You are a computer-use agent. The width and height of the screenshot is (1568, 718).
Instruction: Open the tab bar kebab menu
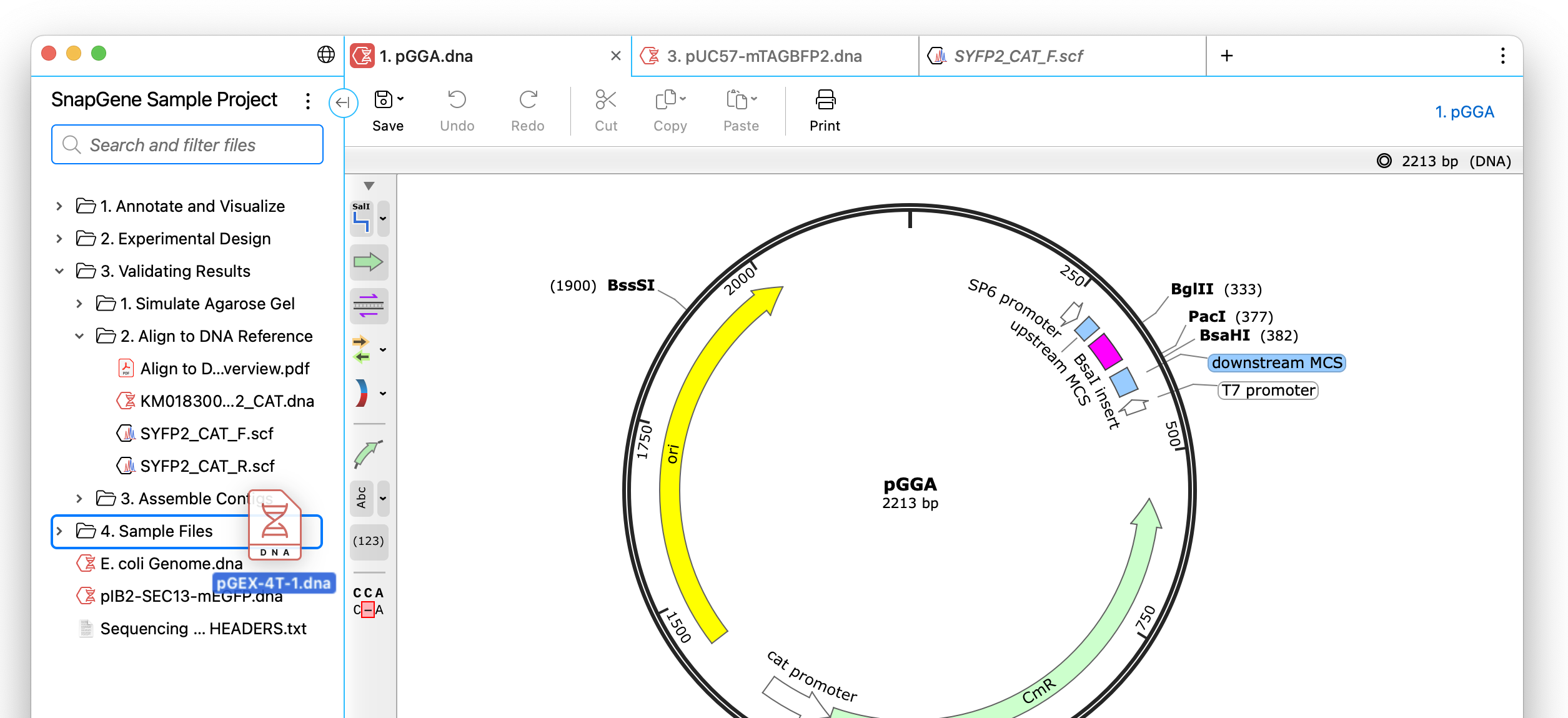tap(1502, 56)
